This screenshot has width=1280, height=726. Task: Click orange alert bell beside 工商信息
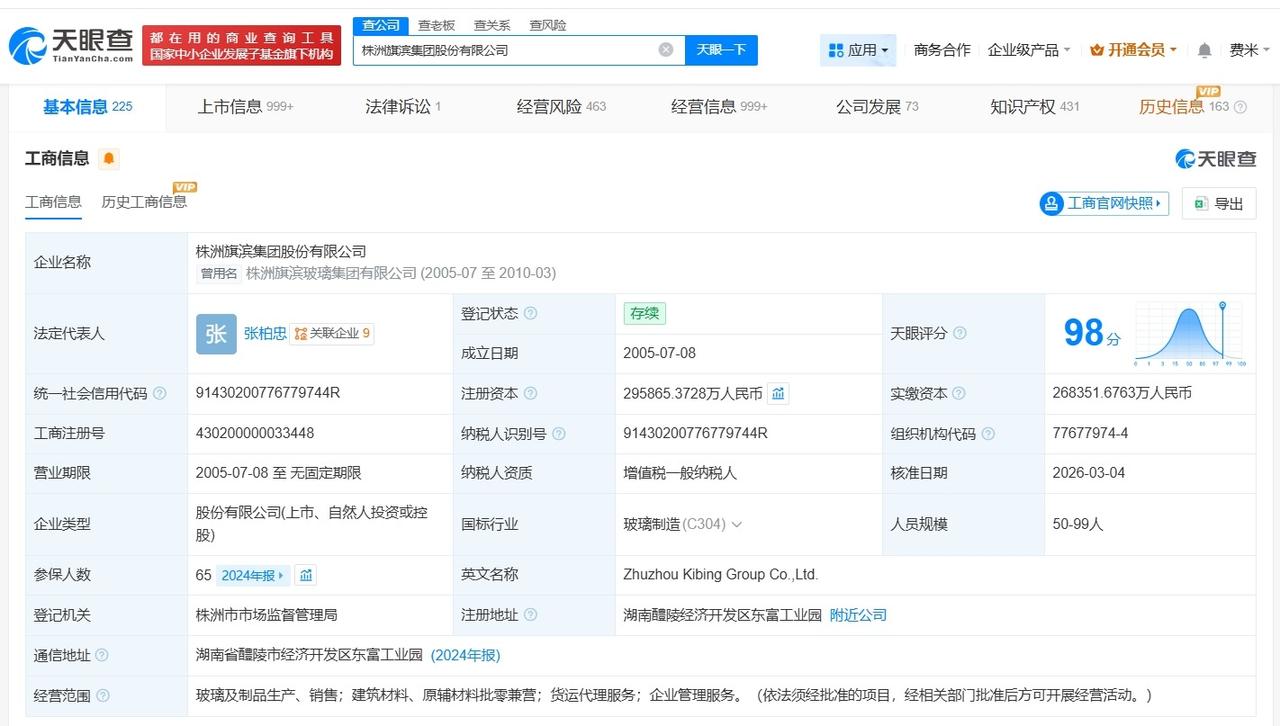[x=108, y=159]
